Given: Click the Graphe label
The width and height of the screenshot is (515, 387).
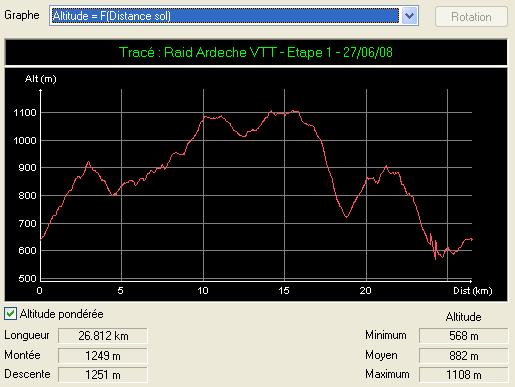Looking at the screenshot, I should tap(22, 15).
